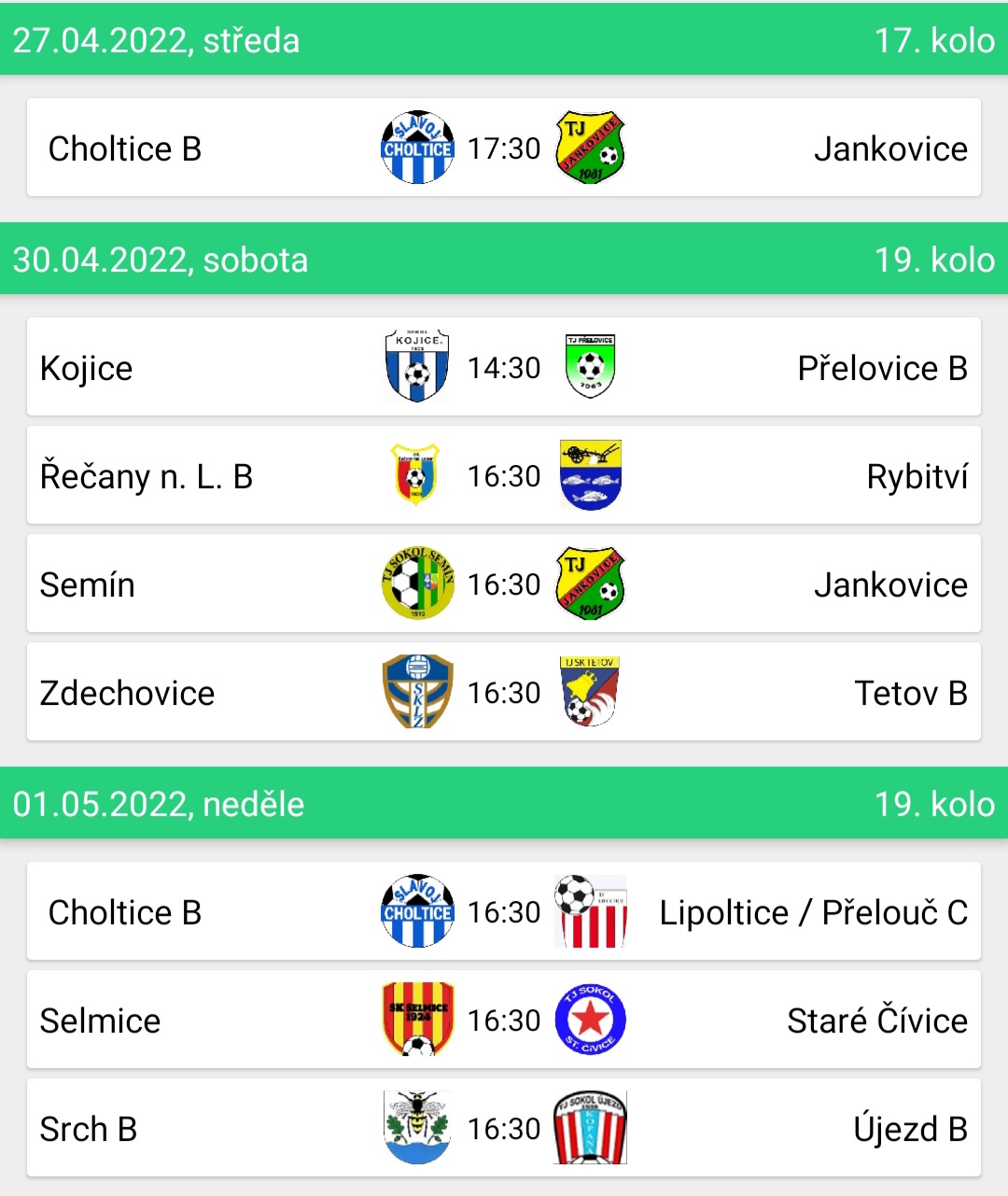Tap the Řečany n. L. B crest
The image size is (1008, 1196).
416,475
